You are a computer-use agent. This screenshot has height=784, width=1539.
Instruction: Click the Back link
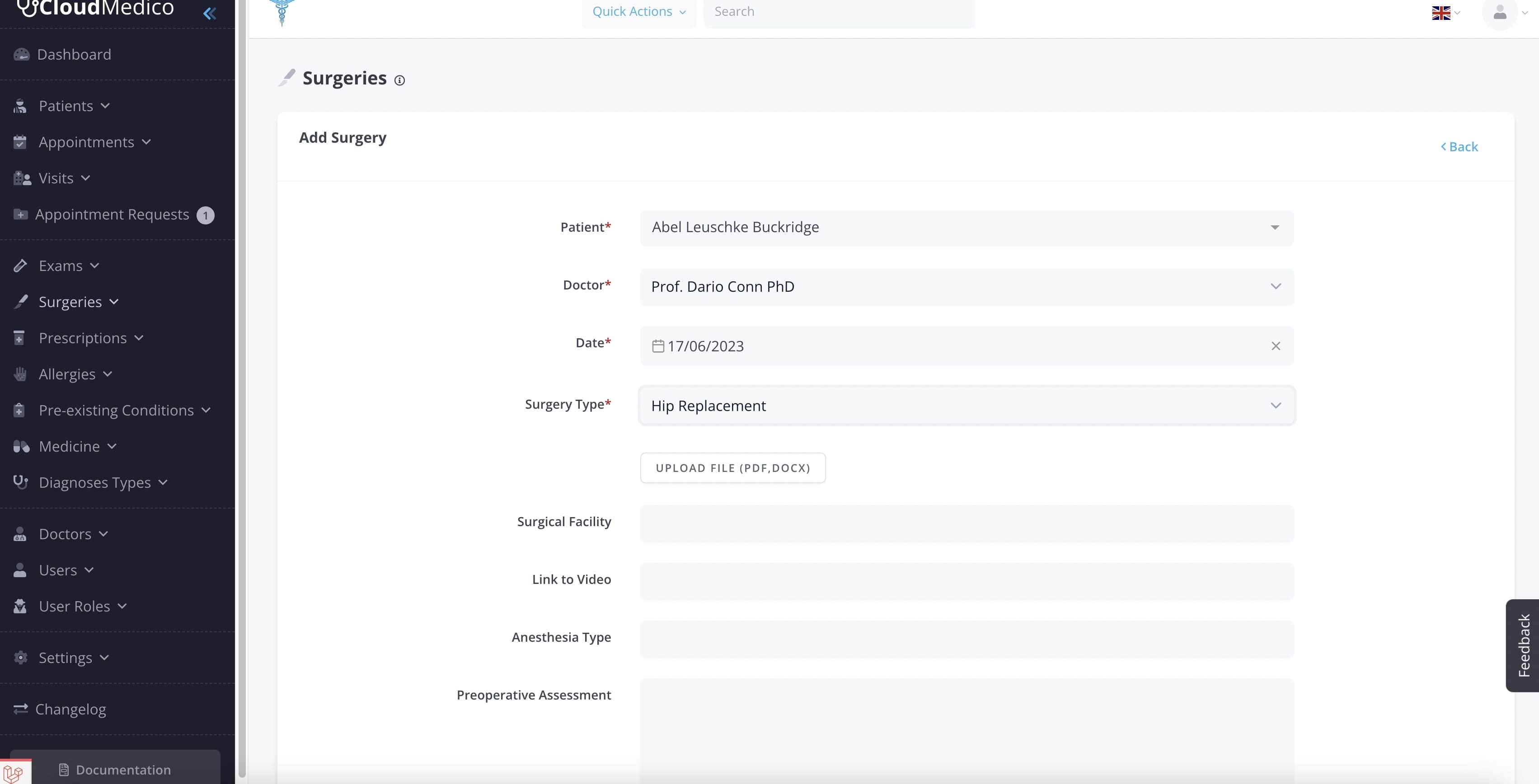point(1459,147)
